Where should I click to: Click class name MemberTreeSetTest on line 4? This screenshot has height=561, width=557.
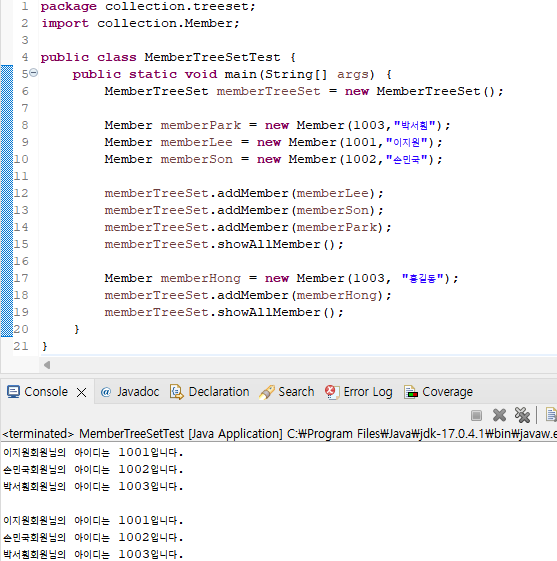point(212,57)
